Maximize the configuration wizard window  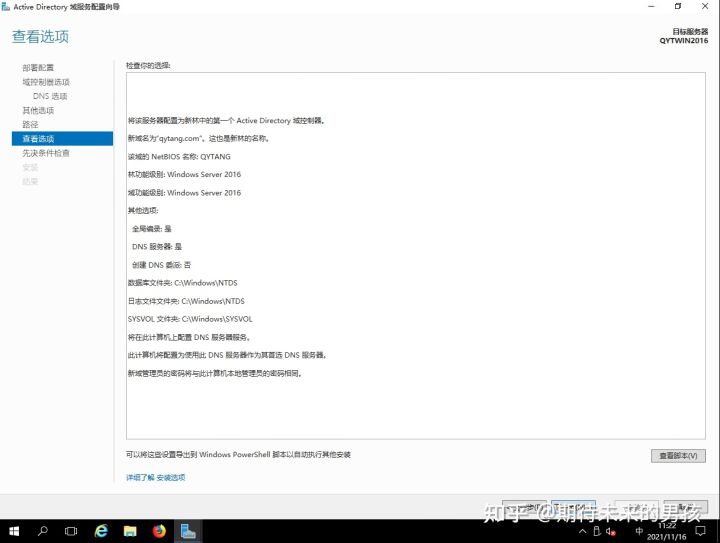pyautogui.click(x=678, y=6)
